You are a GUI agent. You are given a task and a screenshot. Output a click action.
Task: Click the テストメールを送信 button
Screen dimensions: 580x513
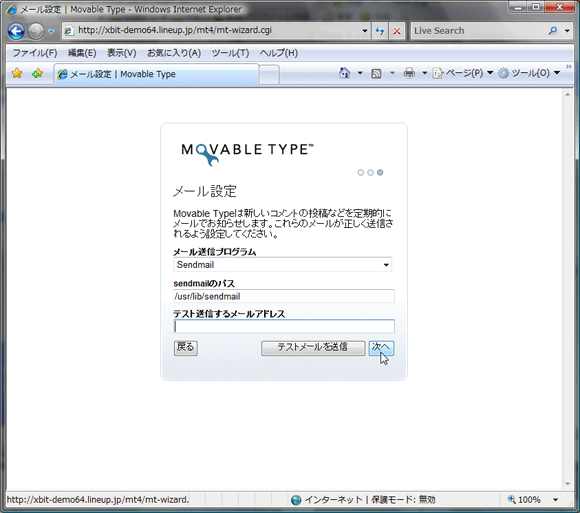[x=313, y=348]
